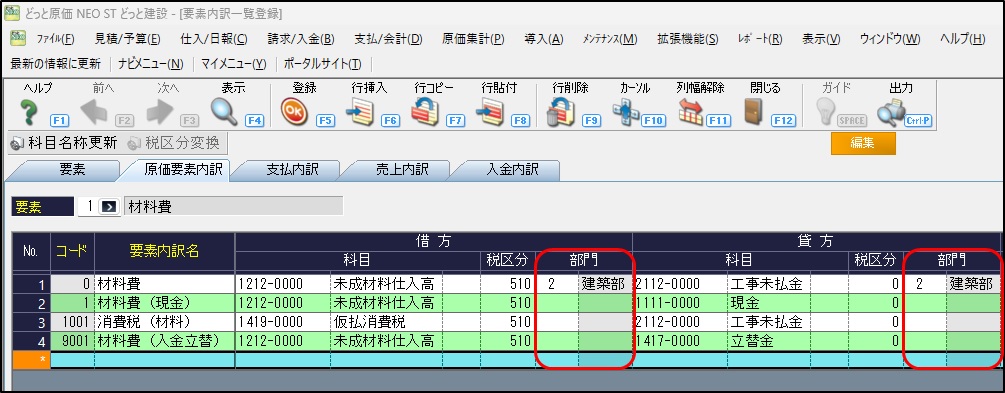1005x393 pixels.
Task: Open the メンテナンス(M) menu
Action: pos(610,39)
